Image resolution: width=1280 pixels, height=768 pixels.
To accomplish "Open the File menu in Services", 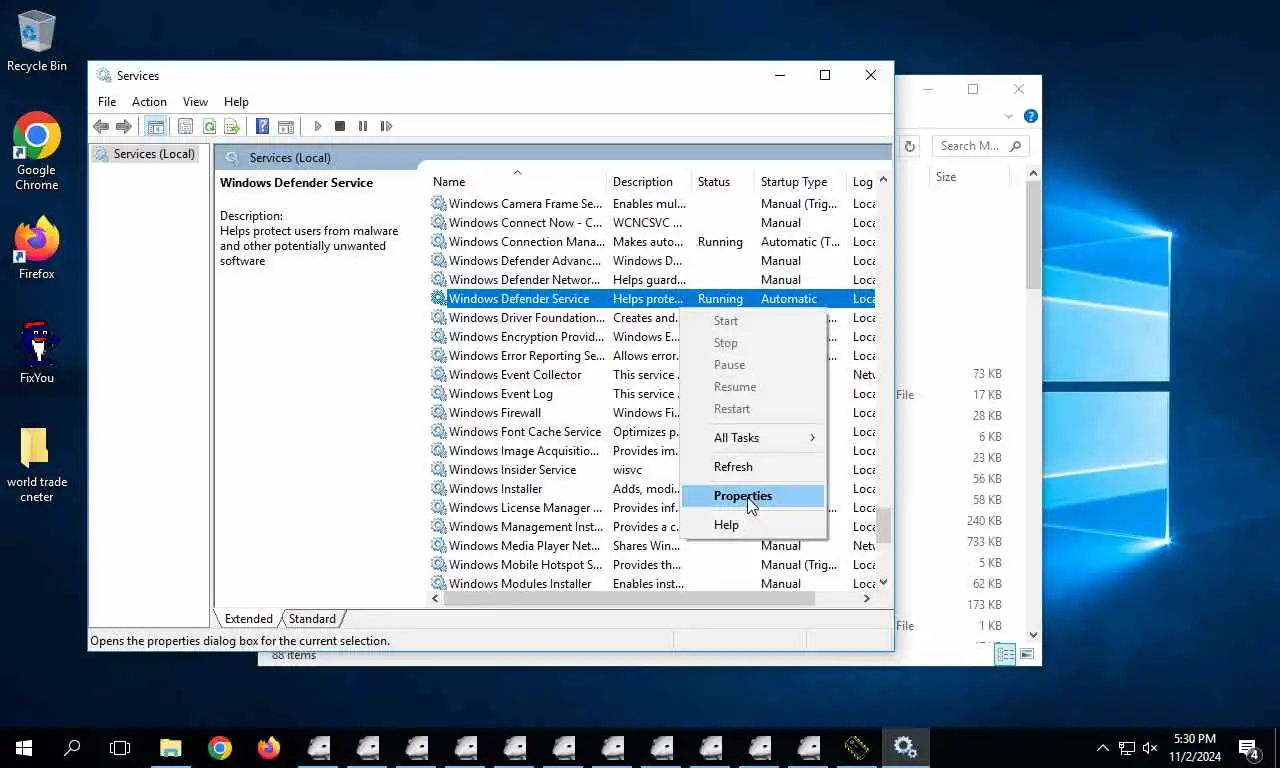I will pyautogui.click(x=107, y=102).
